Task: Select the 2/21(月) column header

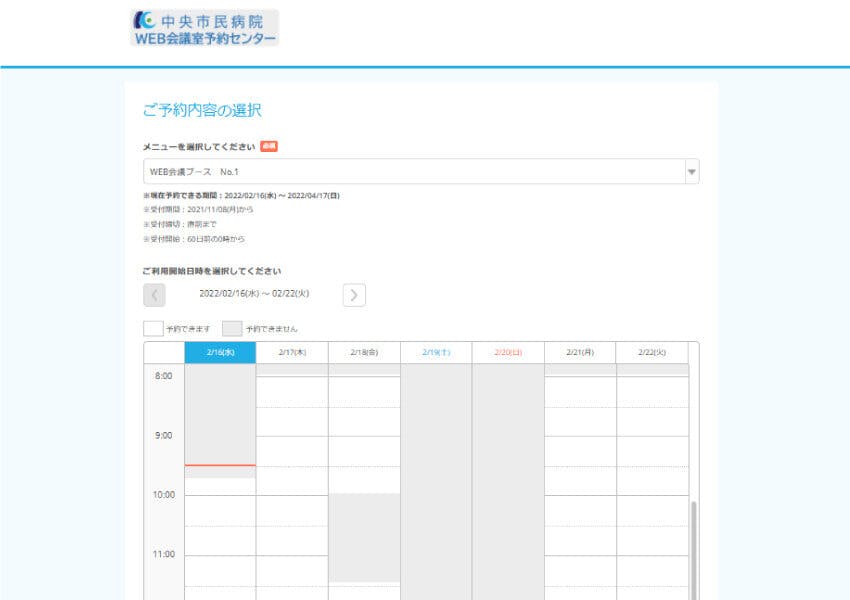Action: (x=580, y=353)
